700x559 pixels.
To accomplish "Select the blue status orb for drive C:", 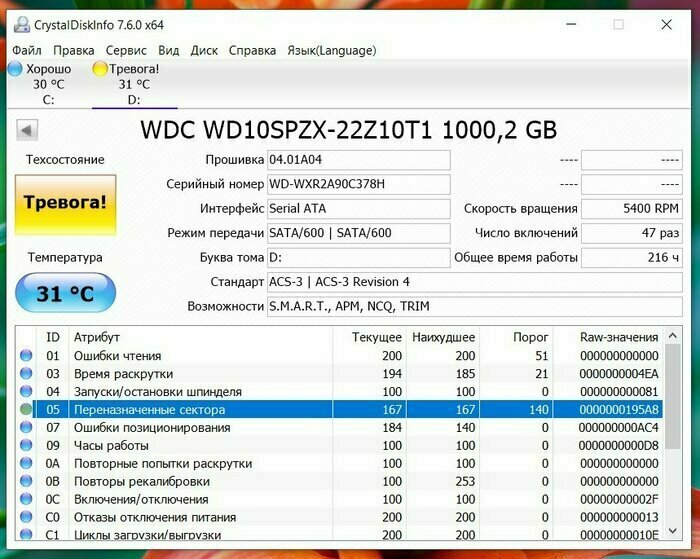I will point(15,69).
